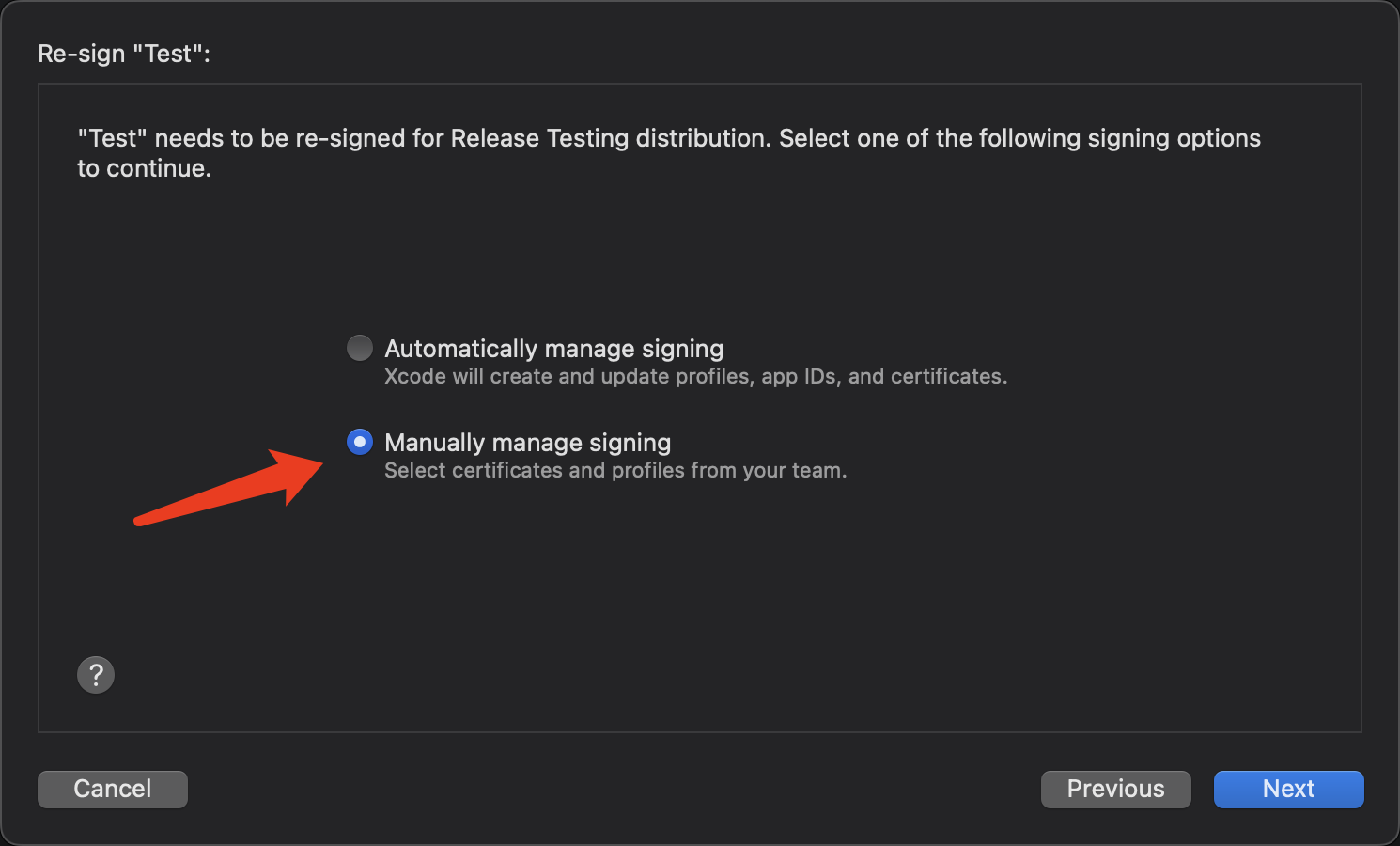
Task: Go back with the Previous button
Action: click(1115, 789)
